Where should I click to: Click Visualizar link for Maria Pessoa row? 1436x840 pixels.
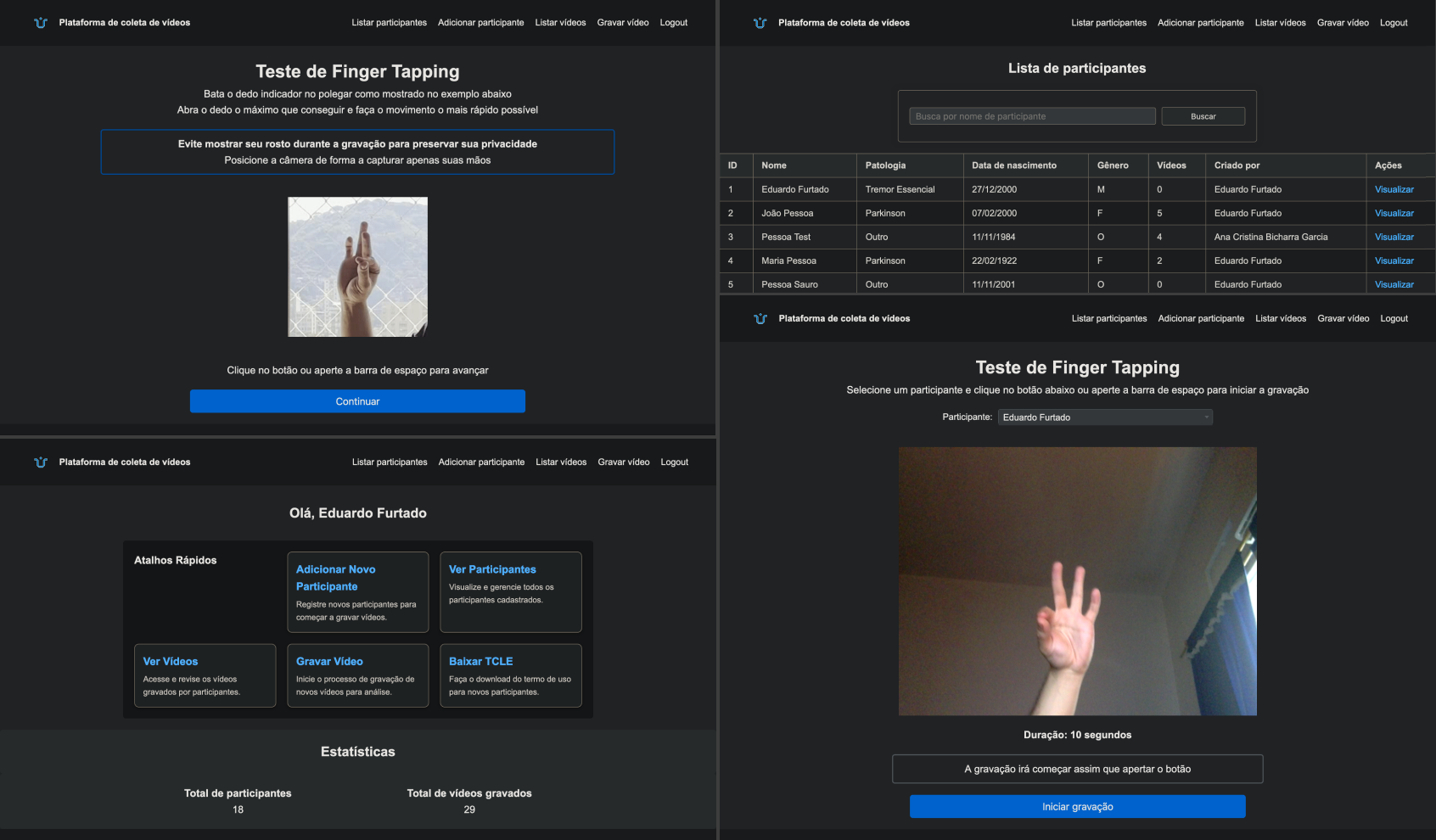tap(1394, 261)
